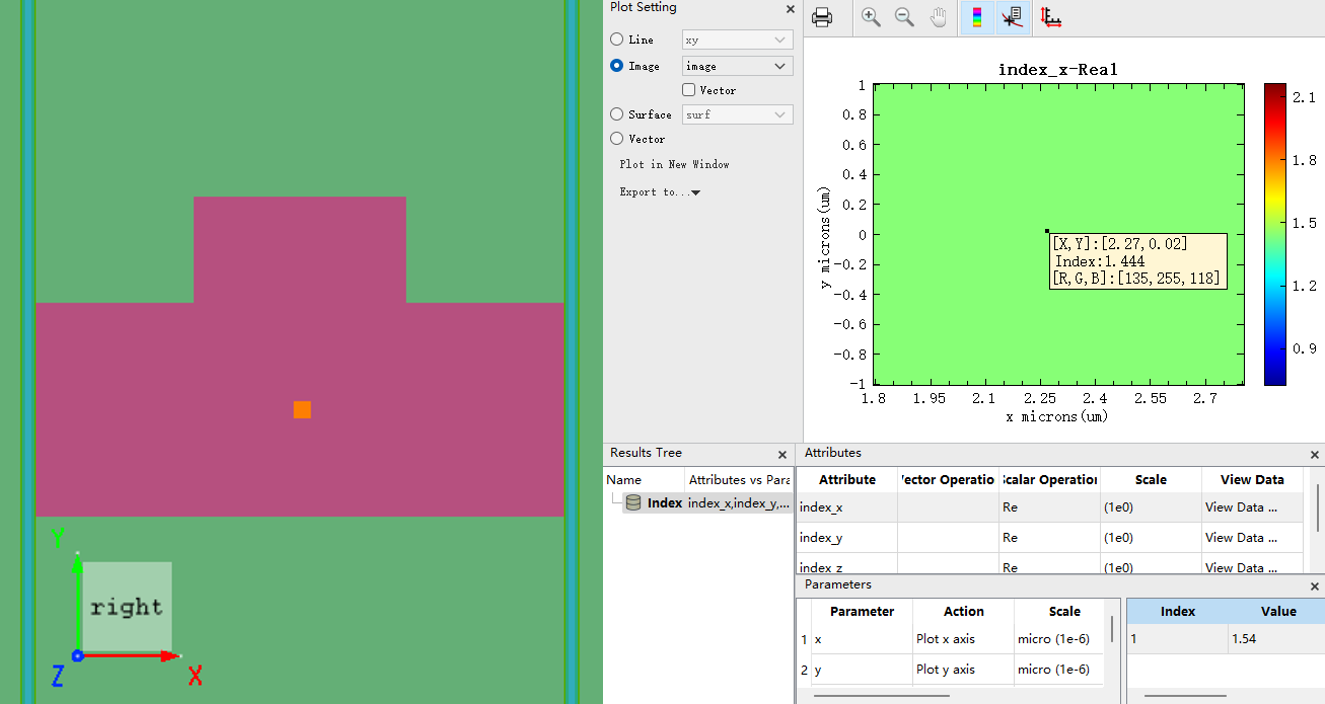This screenshot has width=1325, height=704.
Task: Select the index_y attribute cell
Action: tap(847, 537)
